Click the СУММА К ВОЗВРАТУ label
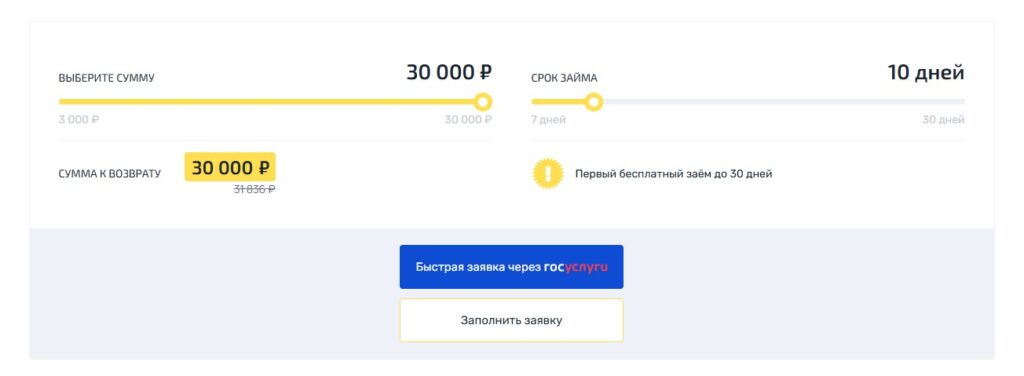 [x=110, y=174]
